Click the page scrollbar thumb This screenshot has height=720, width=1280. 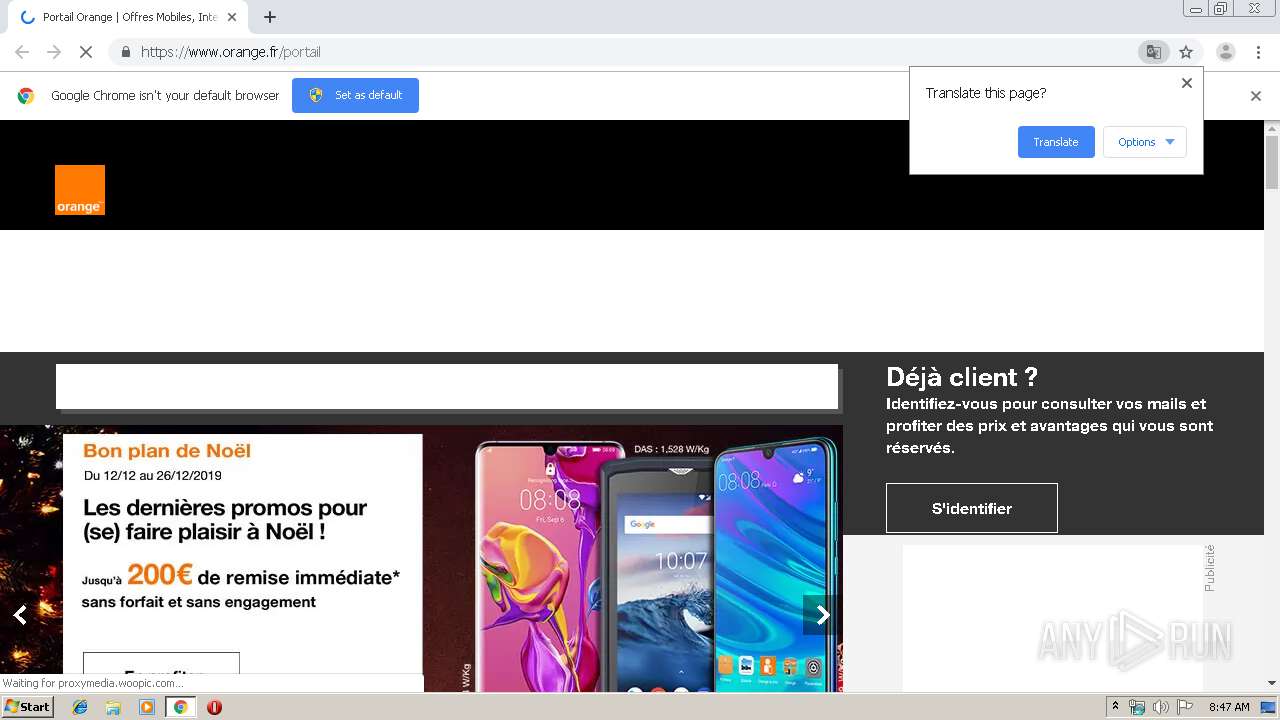[1272, 161]
